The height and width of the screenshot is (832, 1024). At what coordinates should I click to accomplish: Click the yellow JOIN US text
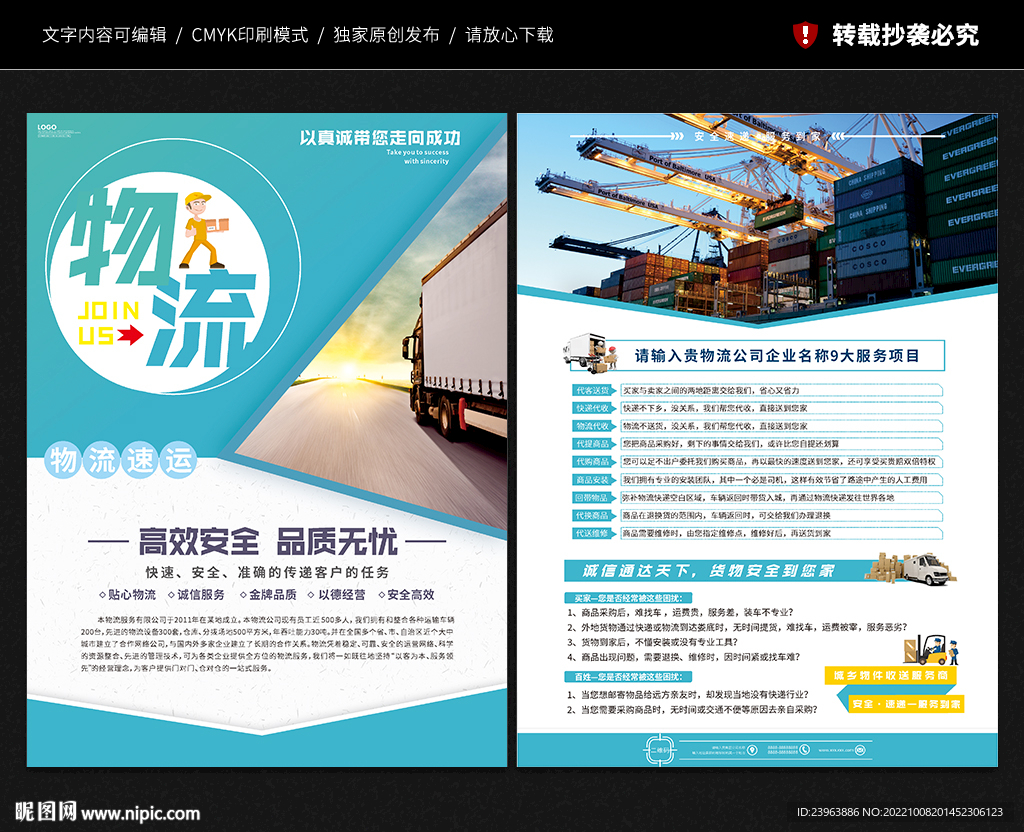pyautogui.click(x=108, y=323)
